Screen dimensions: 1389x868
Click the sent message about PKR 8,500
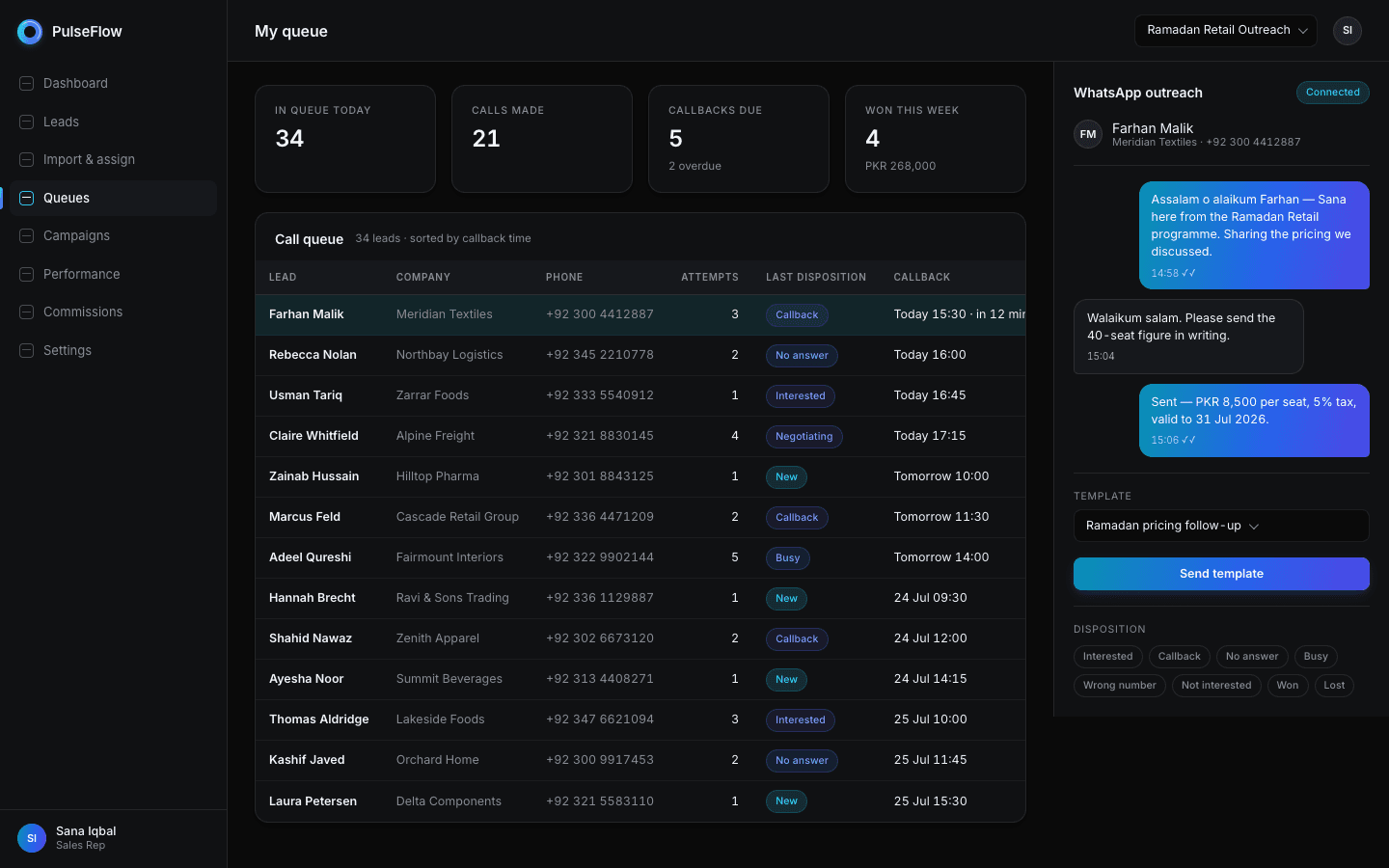click(x=1254, y=420)
